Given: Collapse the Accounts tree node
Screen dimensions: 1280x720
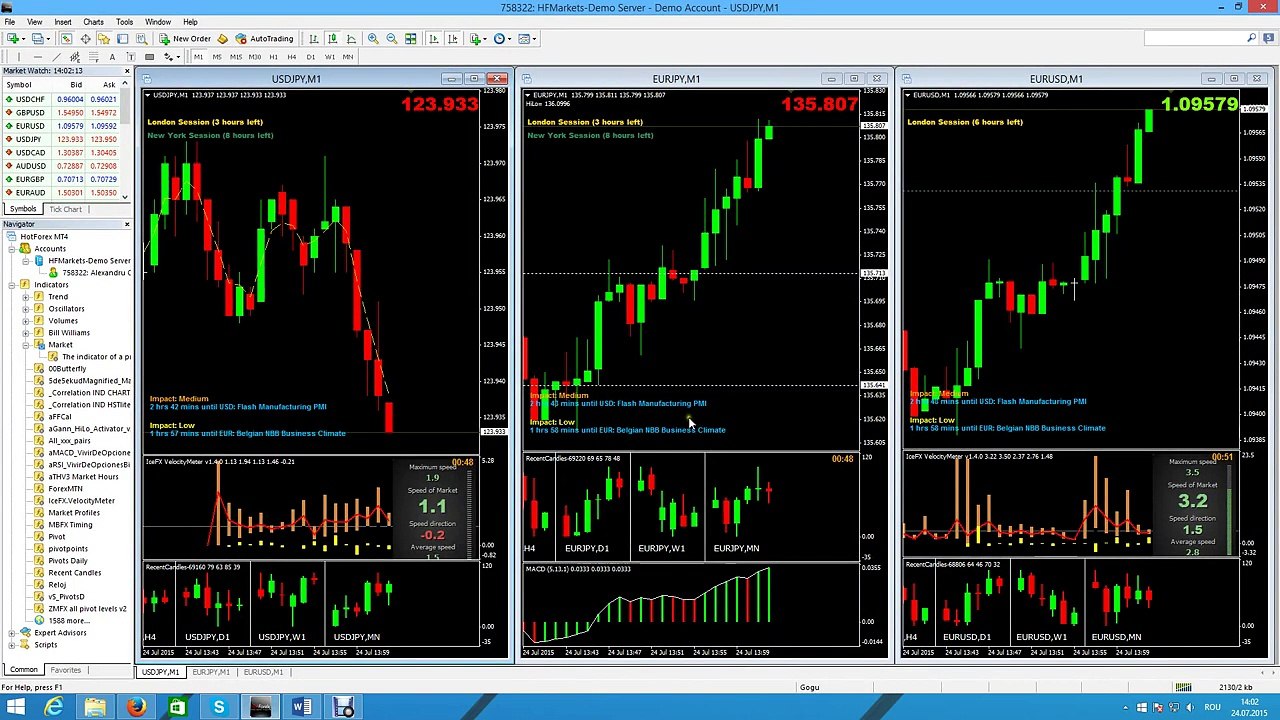Looking at the screenshot, I should (12, 248).
